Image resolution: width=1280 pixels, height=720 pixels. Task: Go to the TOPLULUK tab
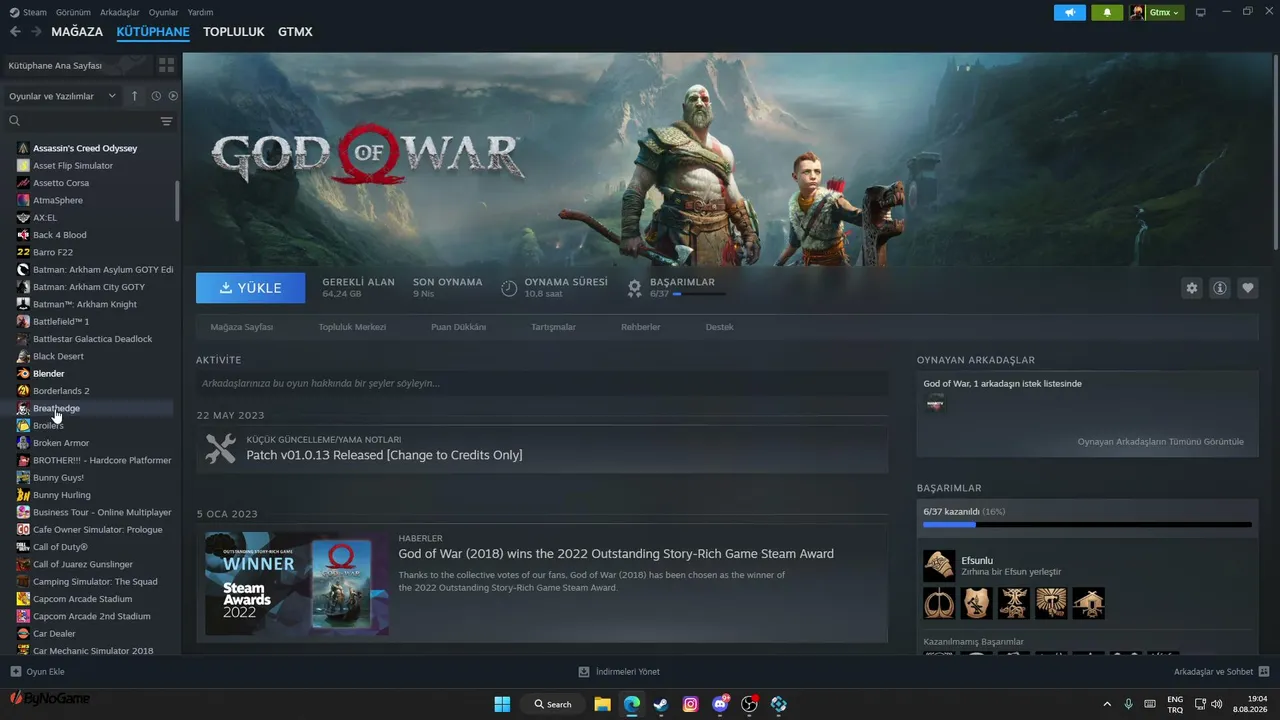(234, 32)
